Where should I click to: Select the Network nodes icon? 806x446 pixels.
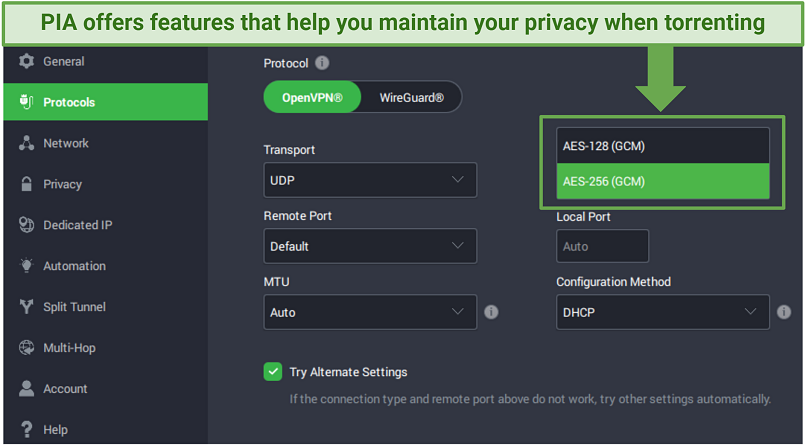pyautogui.click(x=26, y=143)
